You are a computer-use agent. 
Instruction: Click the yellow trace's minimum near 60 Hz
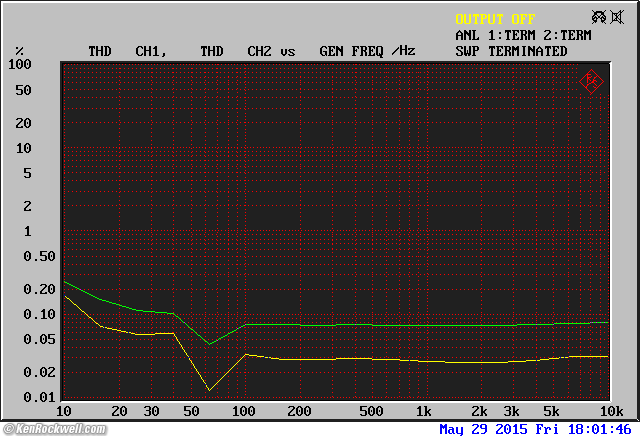click(x=209, y=390)
